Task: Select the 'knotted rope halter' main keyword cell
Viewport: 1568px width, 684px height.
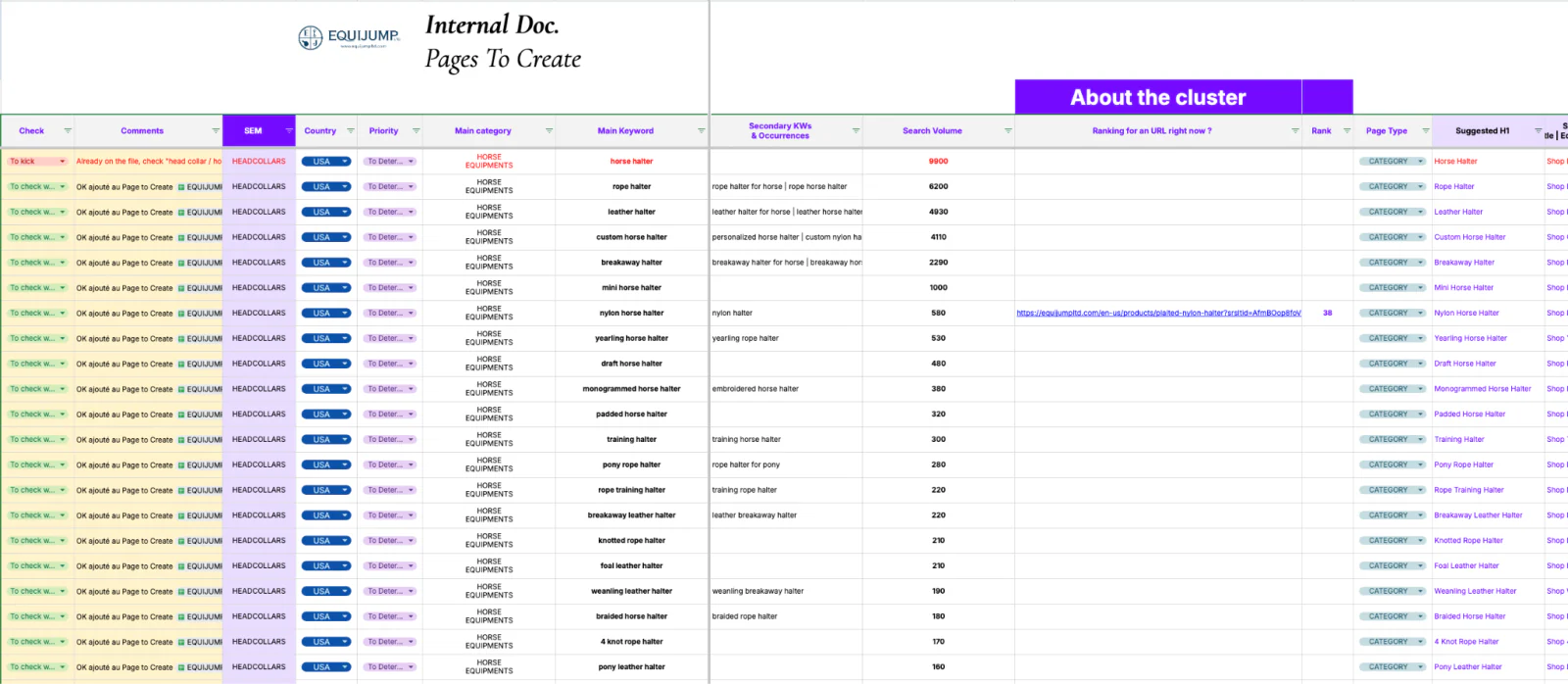Action: tap(631, 541)
